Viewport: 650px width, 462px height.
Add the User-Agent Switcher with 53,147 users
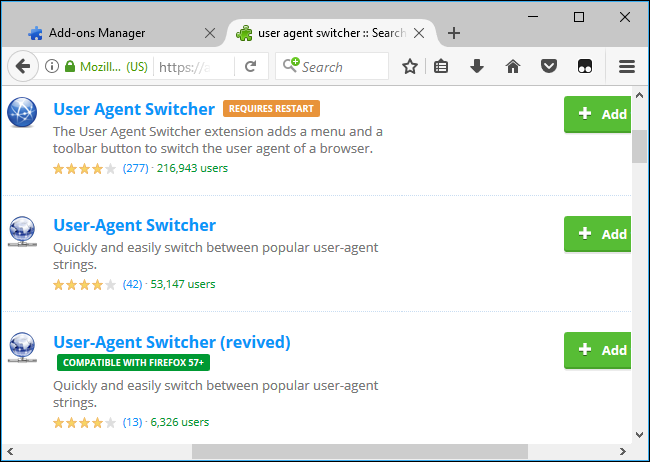point(597,234)
